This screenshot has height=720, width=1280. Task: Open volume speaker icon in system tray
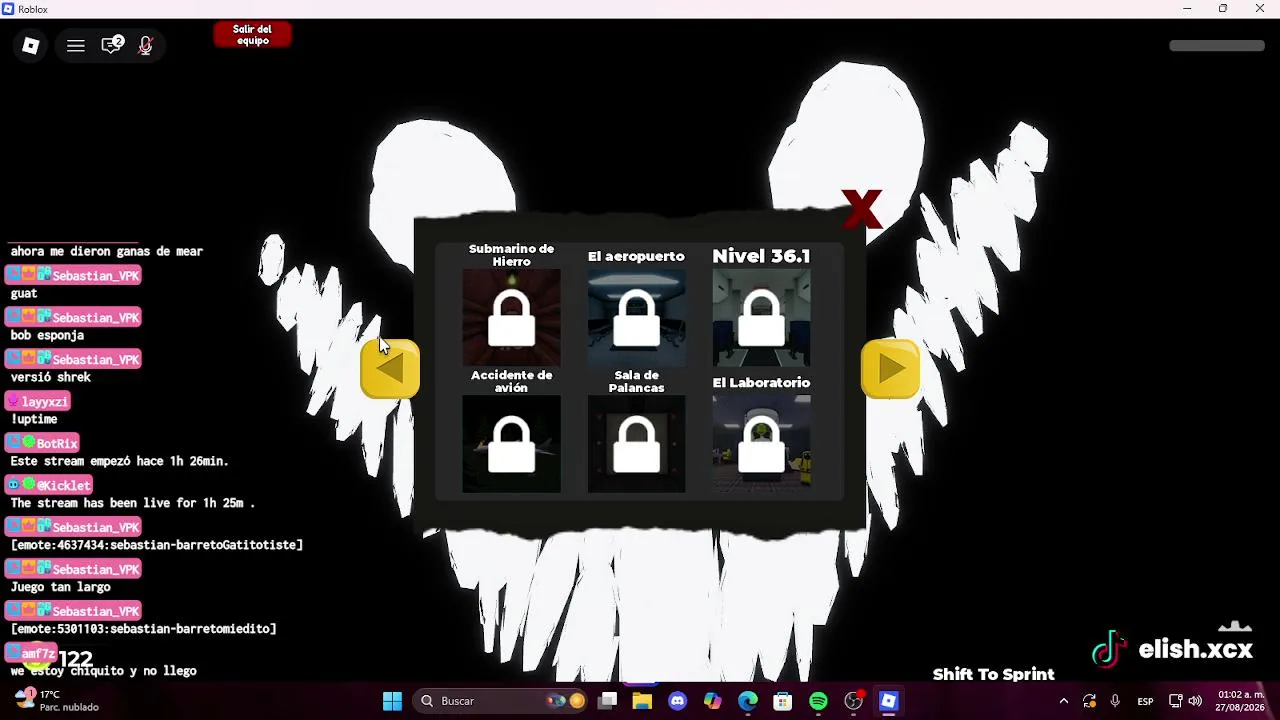click(1195, 701)
